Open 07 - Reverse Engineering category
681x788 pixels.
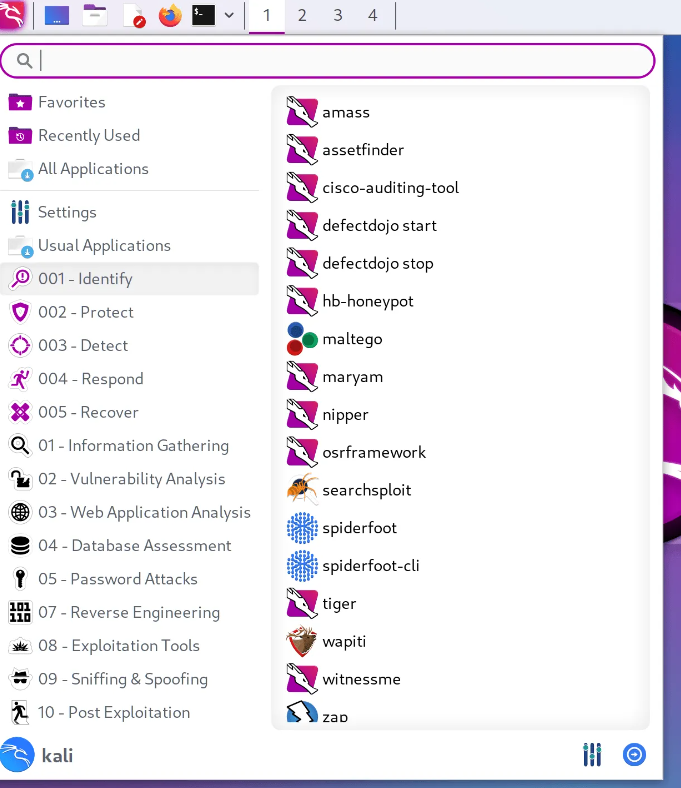tap(130, 612)
